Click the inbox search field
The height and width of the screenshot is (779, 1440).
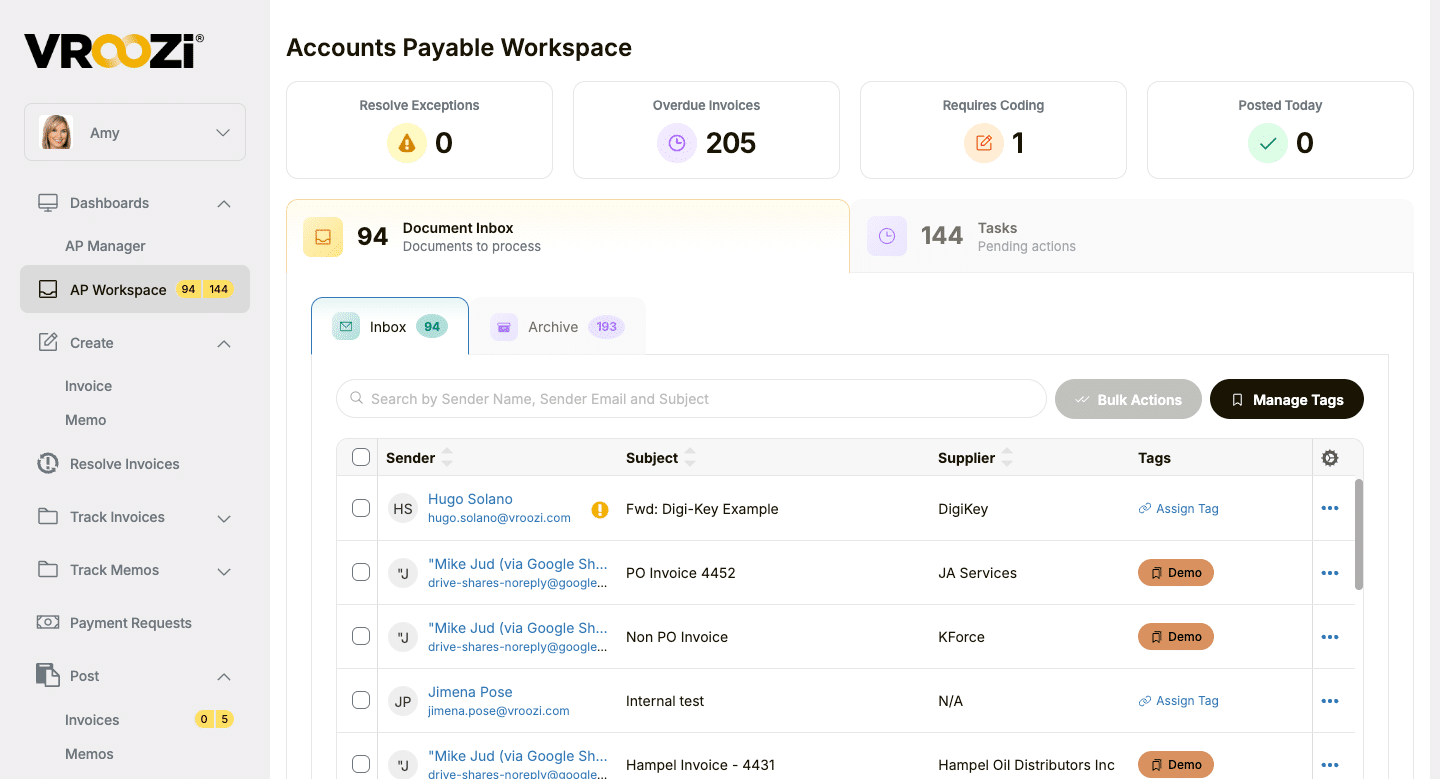[692, 399]
